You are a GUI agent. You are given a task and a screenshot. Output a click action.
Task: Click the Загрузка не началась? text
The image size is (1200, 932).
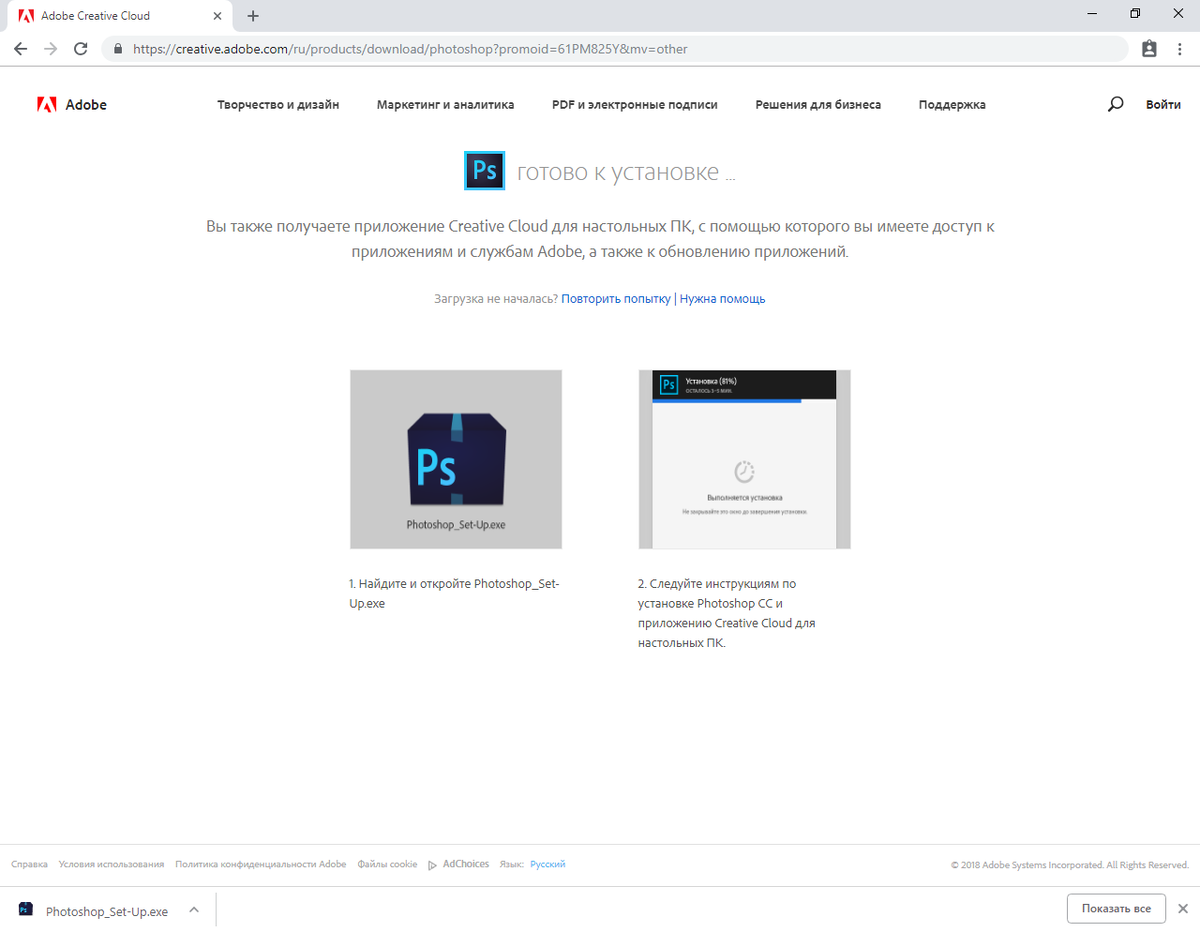pyautogui.click(x=496, y=298)
